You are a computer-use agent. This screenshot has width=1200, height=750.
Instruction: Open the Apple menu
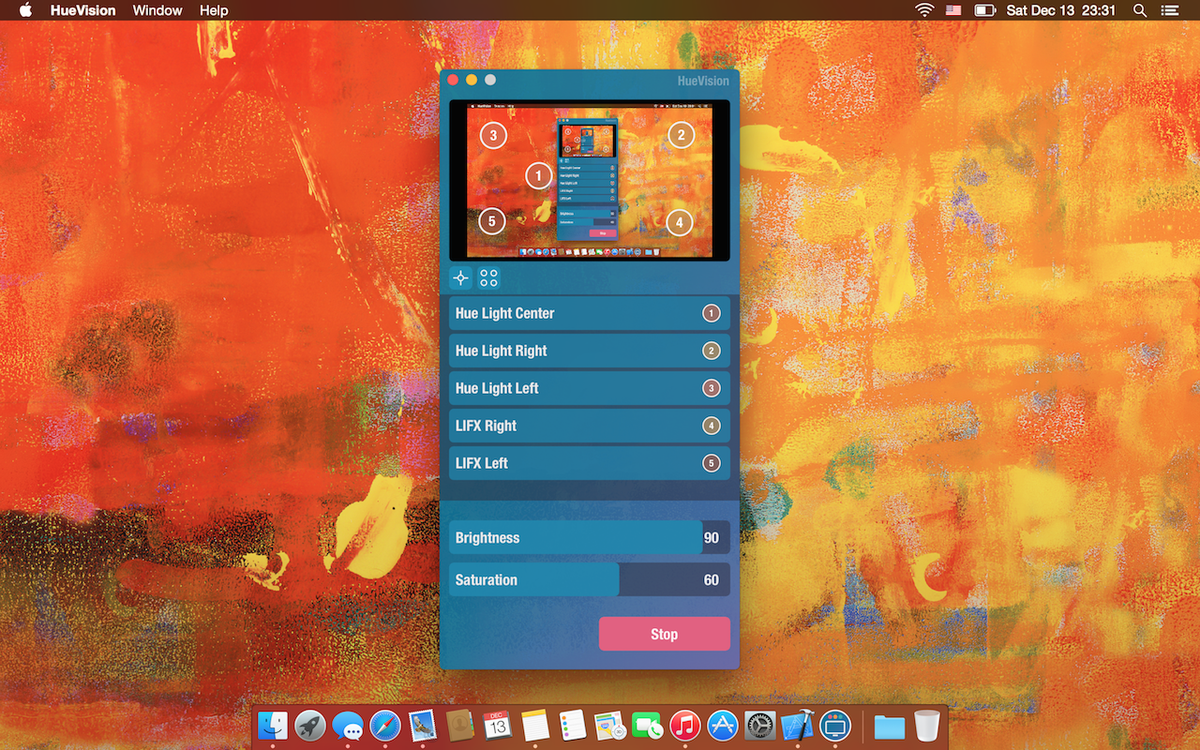(26, 10)
